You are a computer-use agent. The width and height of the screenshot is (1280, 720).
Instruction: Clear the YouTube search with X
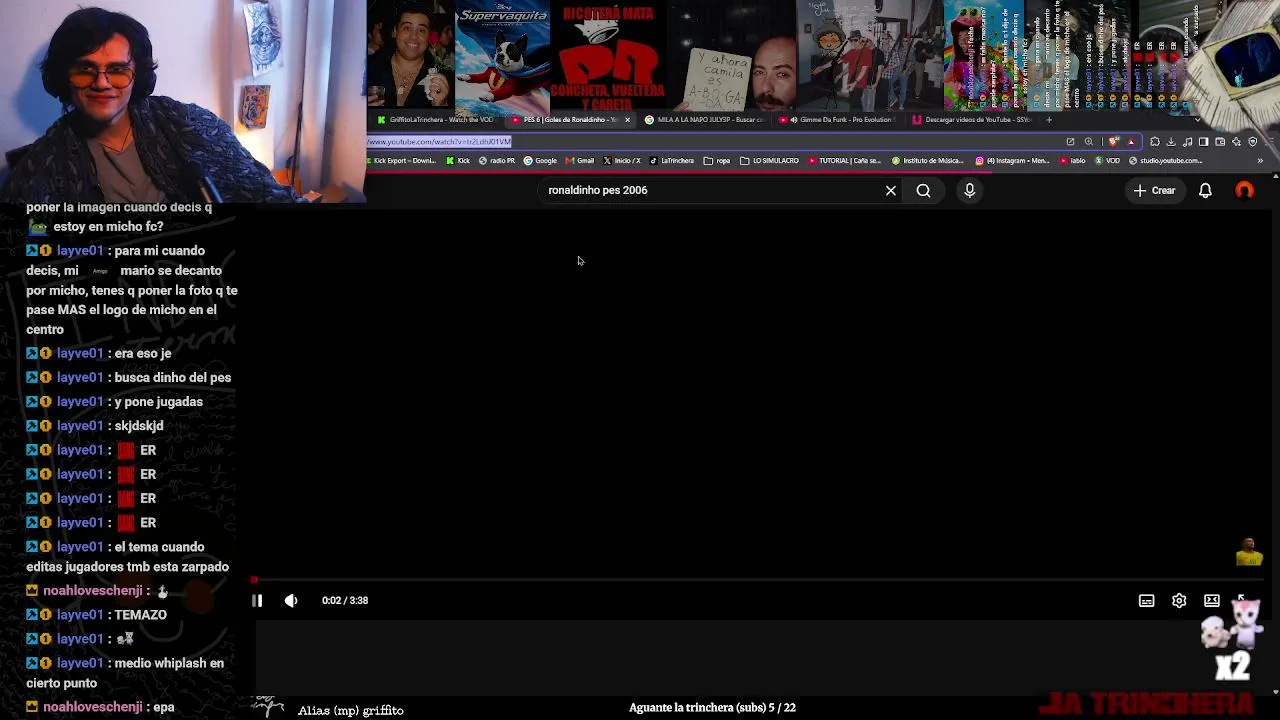coord(890,190)
